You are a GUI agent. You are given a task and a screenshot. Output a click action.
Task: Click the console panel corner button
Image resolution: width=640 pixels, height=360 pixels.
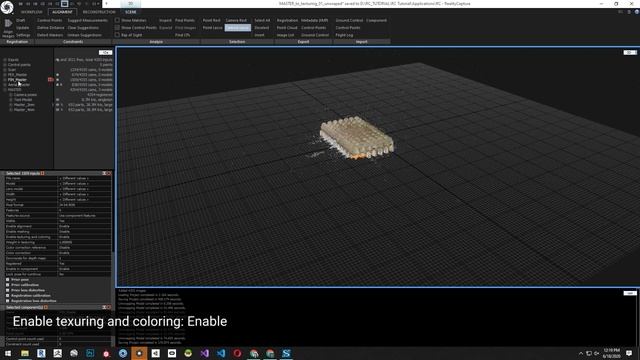click(x=630, y=293)
